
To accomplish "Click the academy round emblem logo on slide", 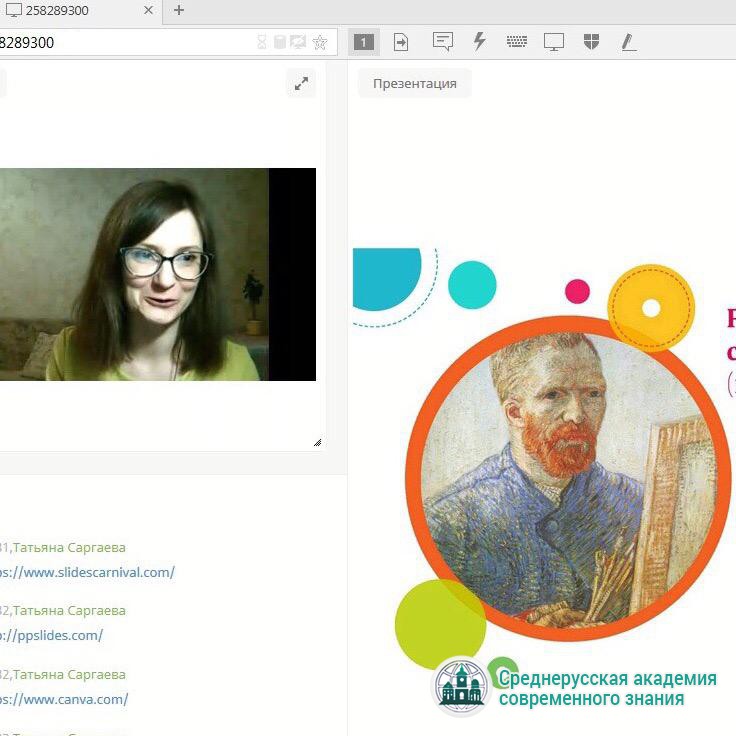I will click(x=461, y=686).
